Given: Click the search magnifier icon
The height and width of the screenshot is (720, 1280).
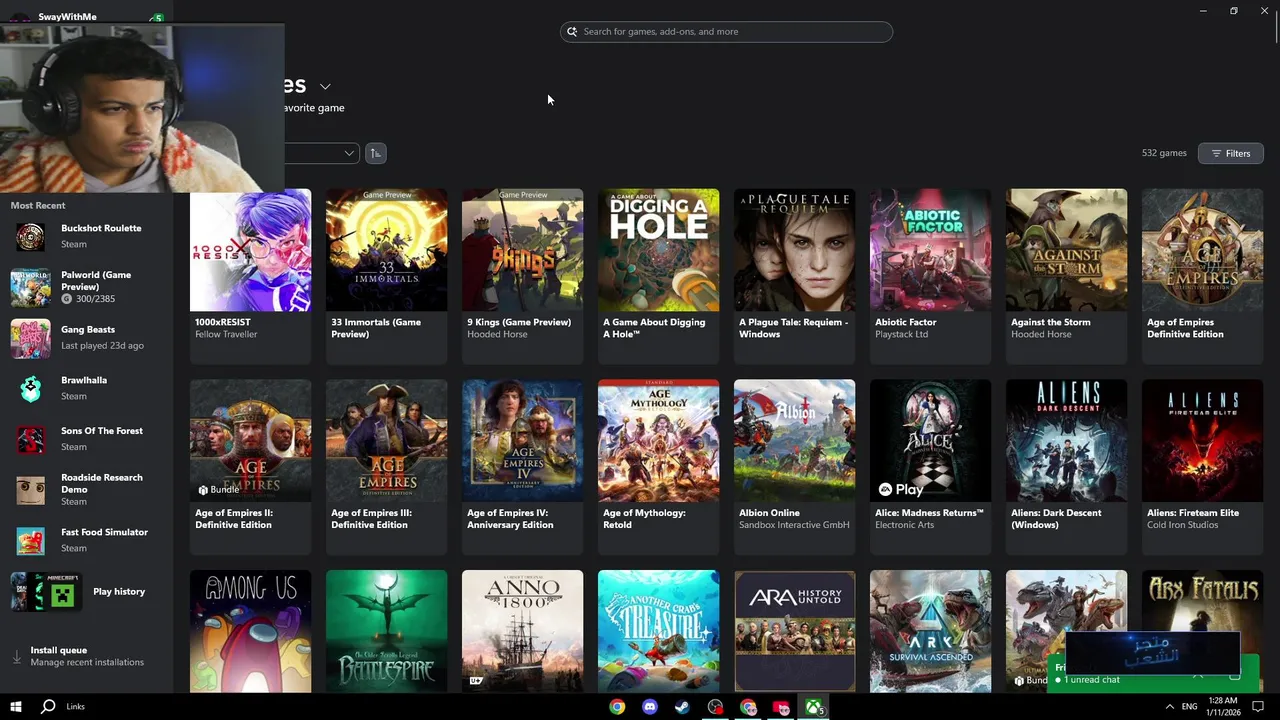Looking at the screenshot, I should [x=572, y=32].
